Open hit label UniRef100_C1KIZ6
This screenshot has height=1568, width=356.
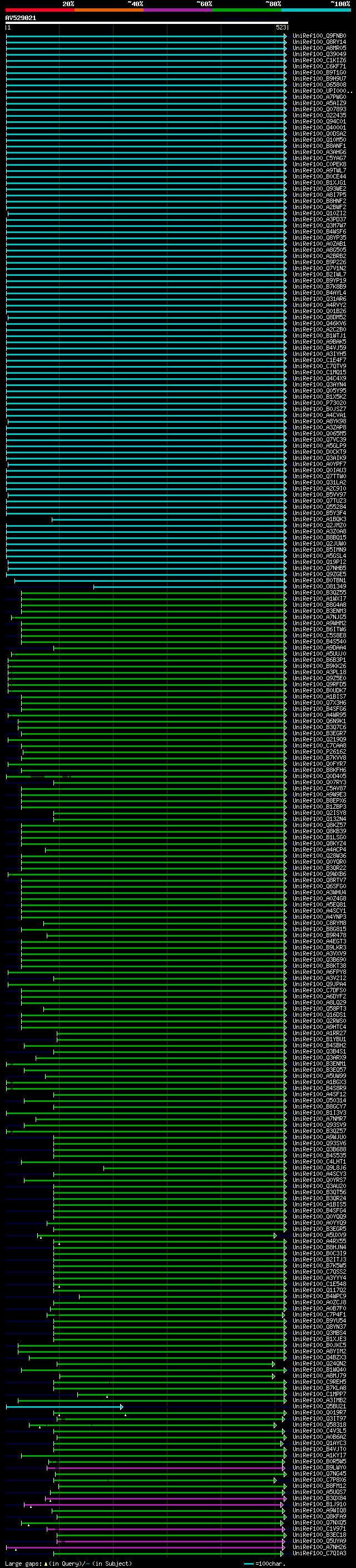pyautogui.click(x=319, y=60)
